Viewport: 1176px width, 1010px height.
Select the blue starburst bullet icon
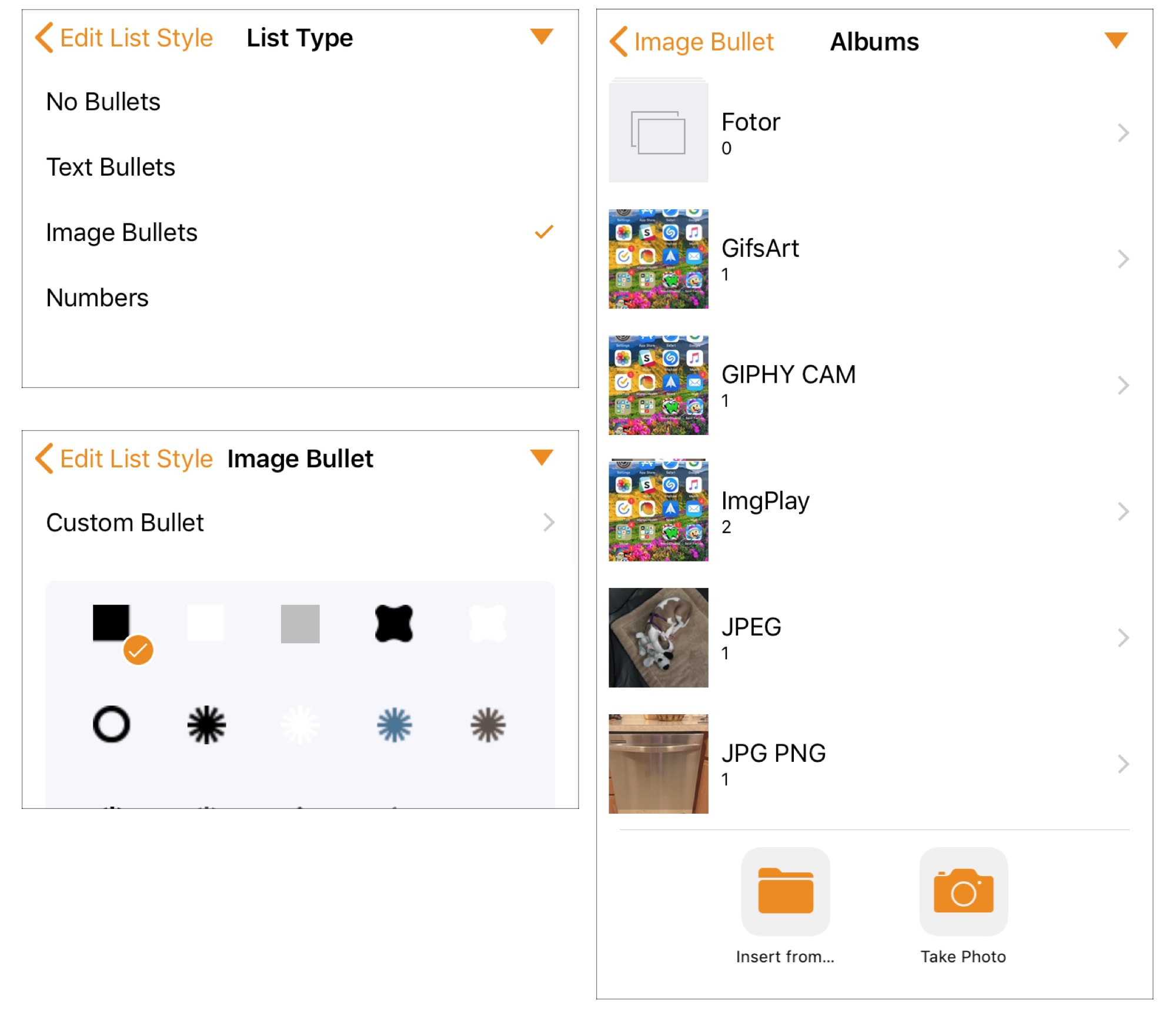394,724
